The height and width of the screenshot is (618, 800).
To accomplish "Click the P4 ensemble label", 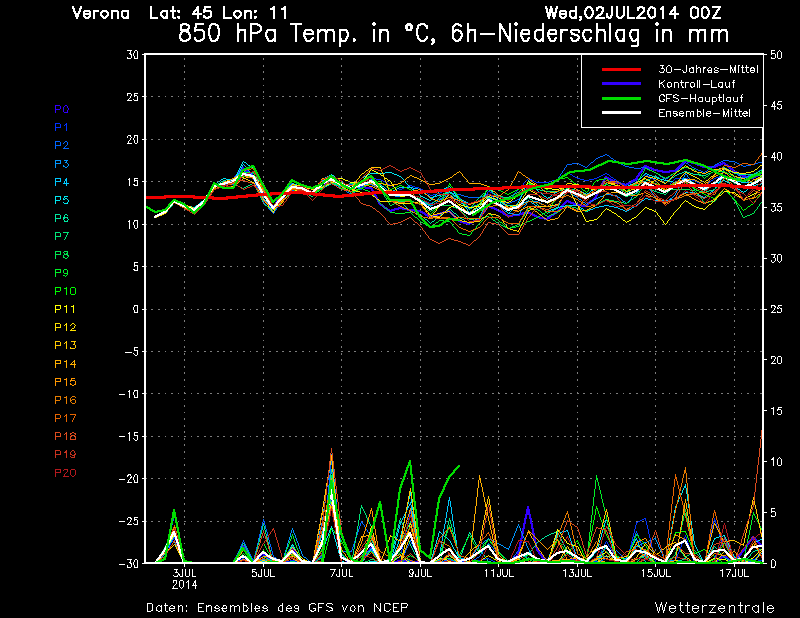I will coord(62,182).
